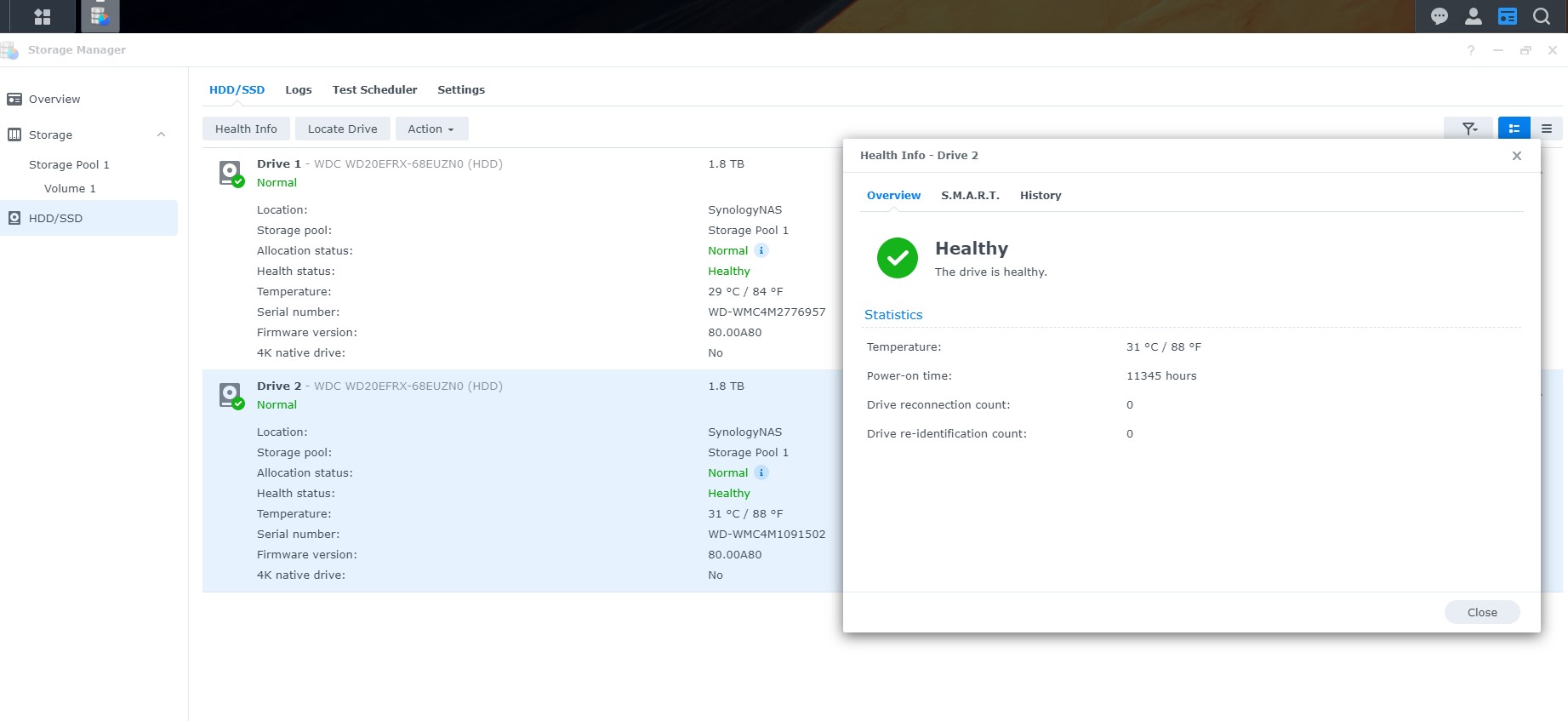
Task: Open the widgets panel icon
Action: [1508, 16]
